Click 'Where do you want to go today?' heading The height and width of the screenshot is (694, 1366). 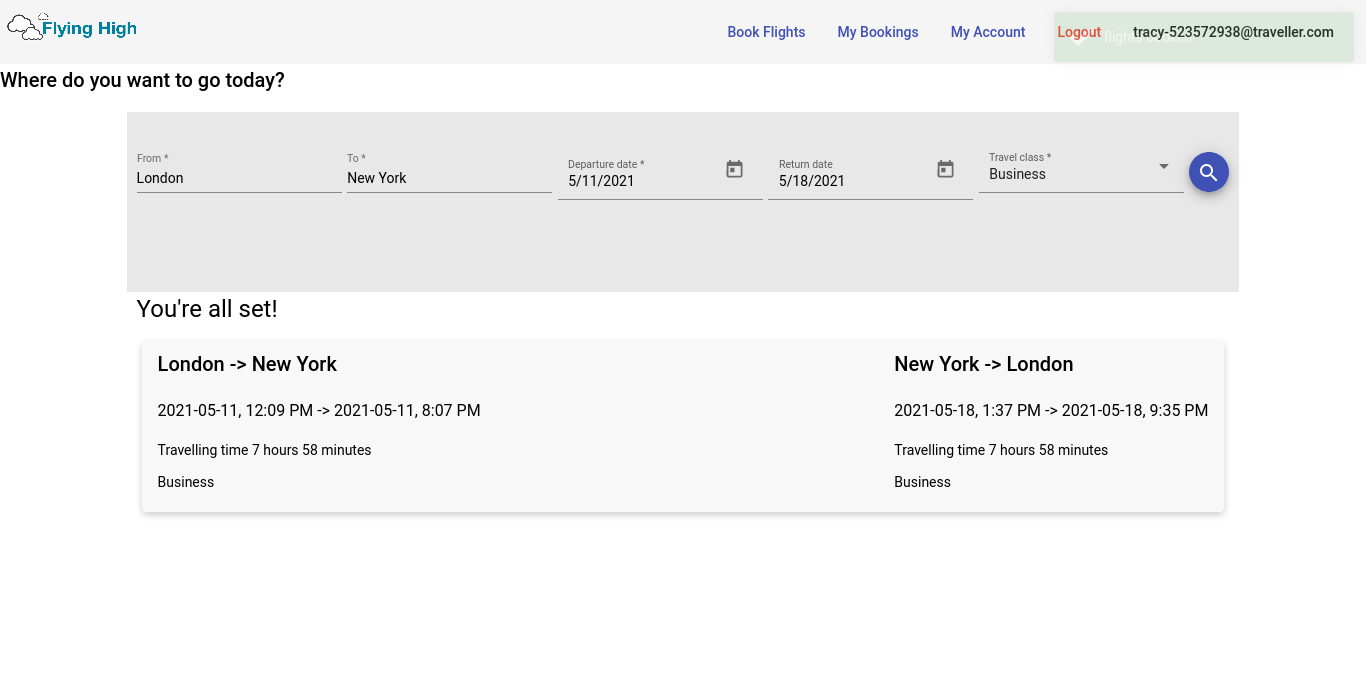tap(142, 80)
